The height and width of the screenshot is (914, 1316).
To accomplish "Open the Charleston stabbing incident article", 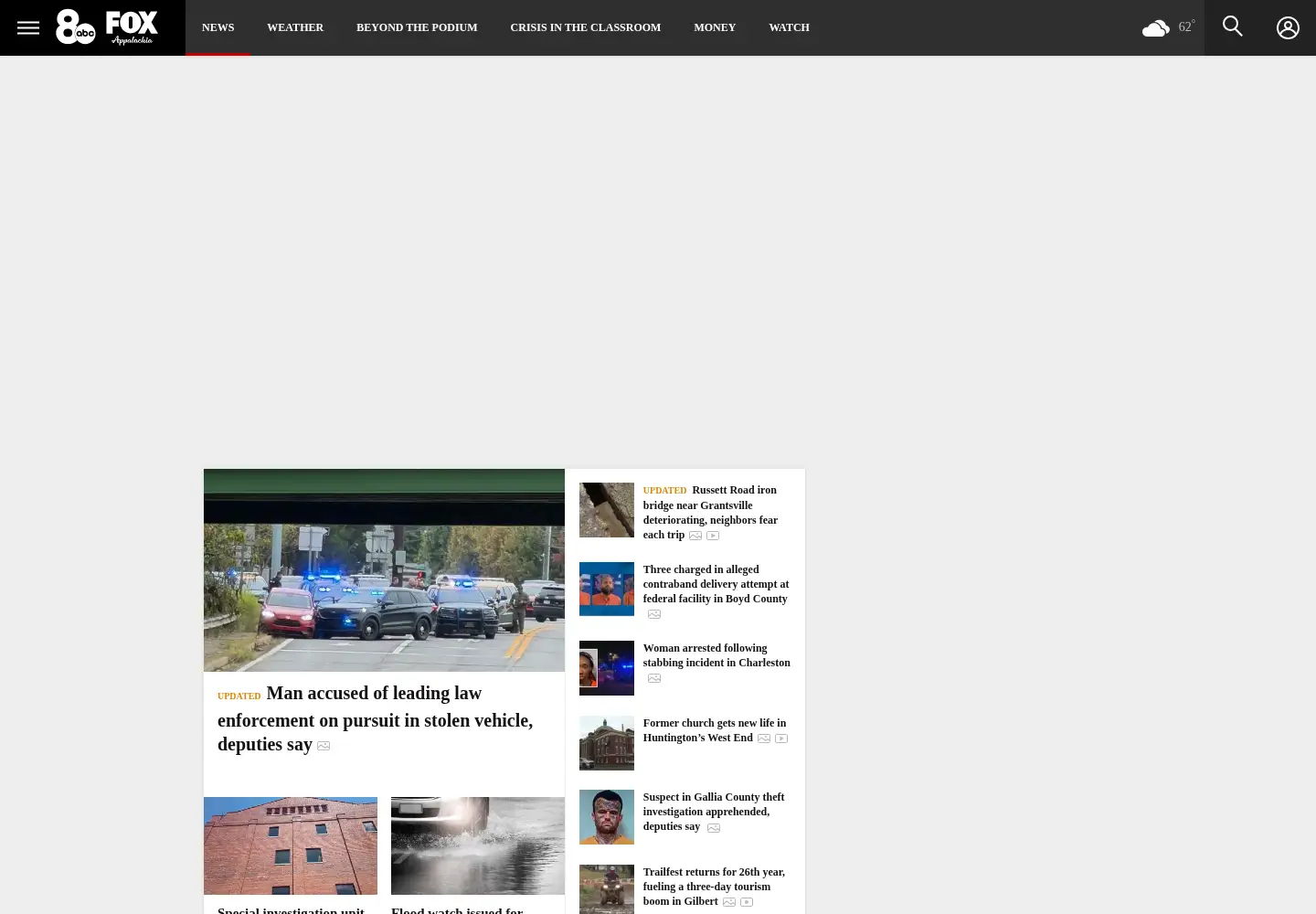I will coord(716,655).
